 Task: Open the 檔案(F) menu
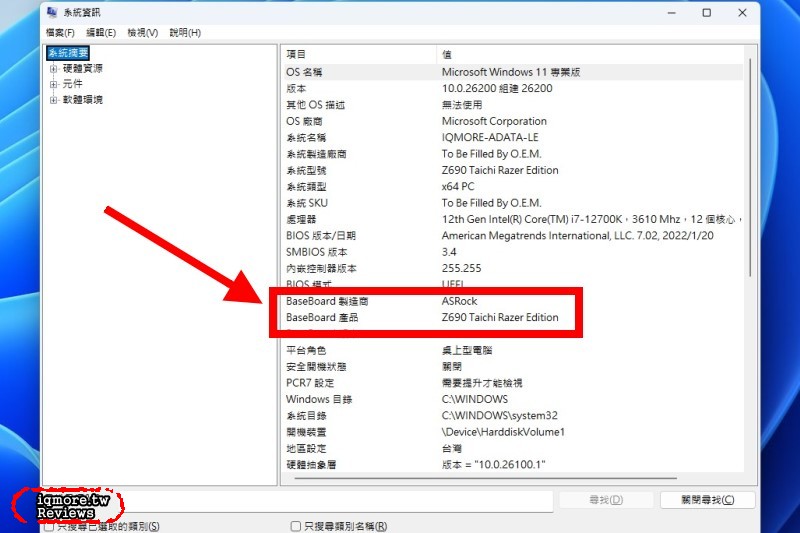[60, 33]
